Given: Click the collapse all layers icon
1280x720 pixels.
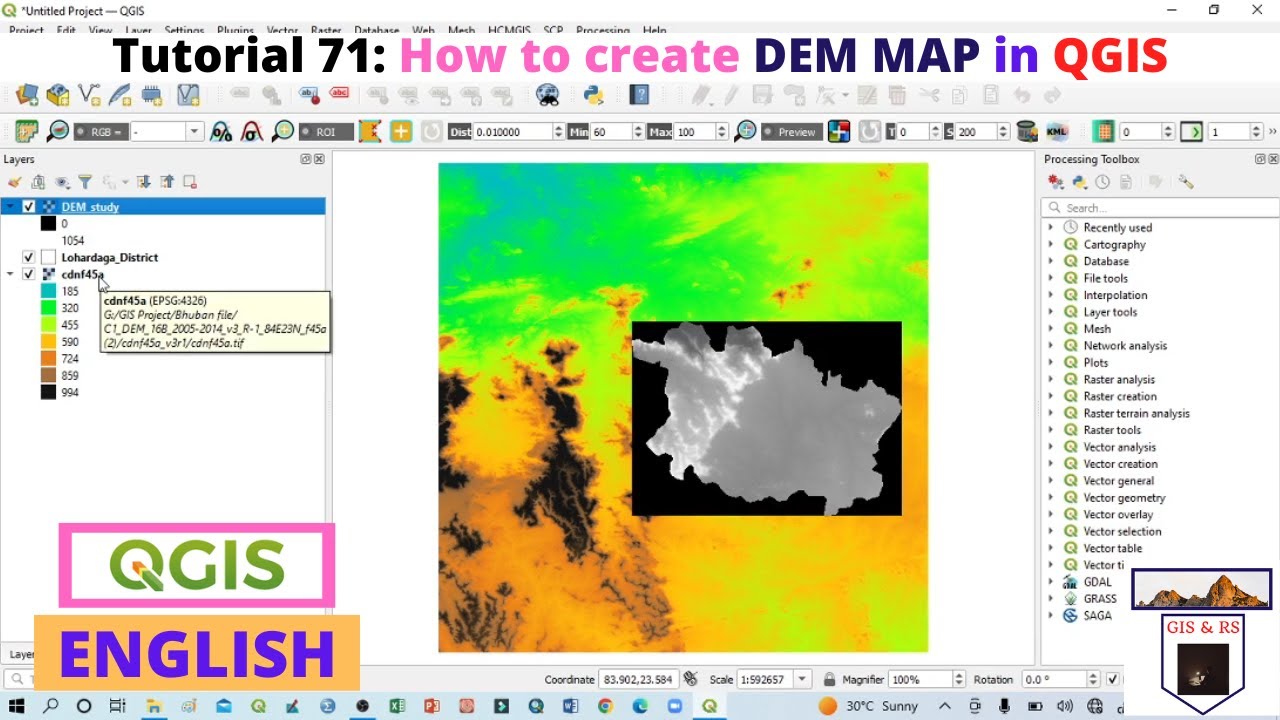Looking at the screenshot, I should (167, 182).
